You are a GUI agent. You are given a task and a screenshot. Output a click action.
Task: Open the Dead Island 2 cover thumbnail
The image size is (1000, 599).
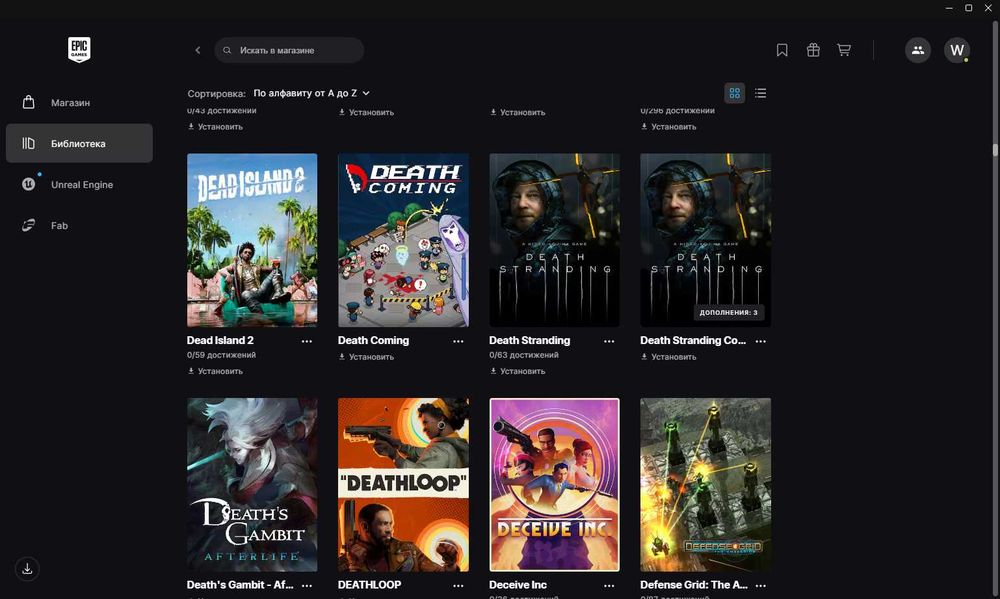tap(252, 240)
